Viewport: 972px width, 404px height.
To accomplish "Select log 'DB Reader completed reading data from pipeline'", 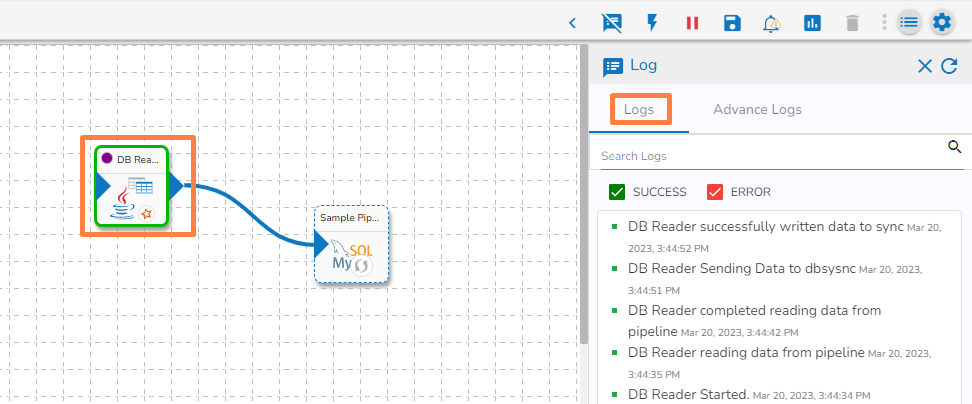I will (x=754, y=320).
